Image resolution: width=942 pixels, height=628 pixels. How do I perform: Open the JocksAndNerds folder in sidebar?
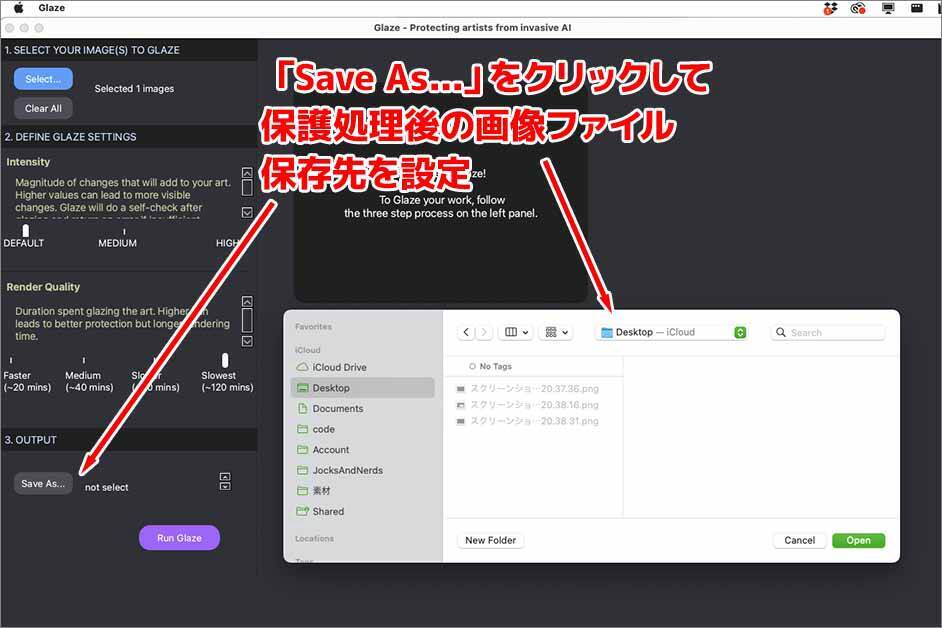point(347,470)
